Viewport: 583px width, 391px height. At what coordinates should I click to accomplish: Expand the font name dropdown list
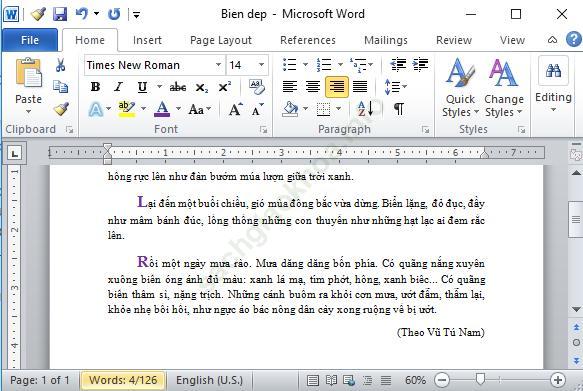(219, 65)
